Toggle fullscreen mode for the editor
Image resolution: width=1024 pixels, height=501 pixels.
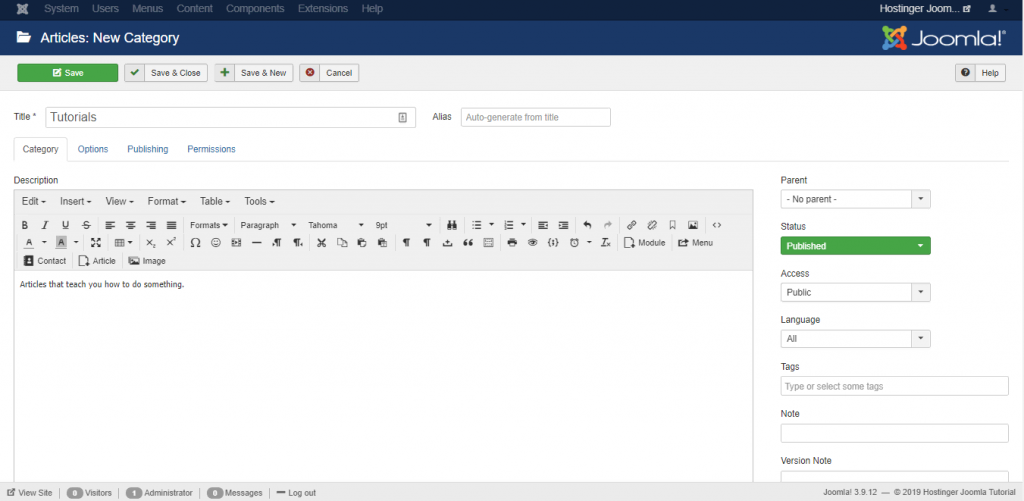(96, 243)
